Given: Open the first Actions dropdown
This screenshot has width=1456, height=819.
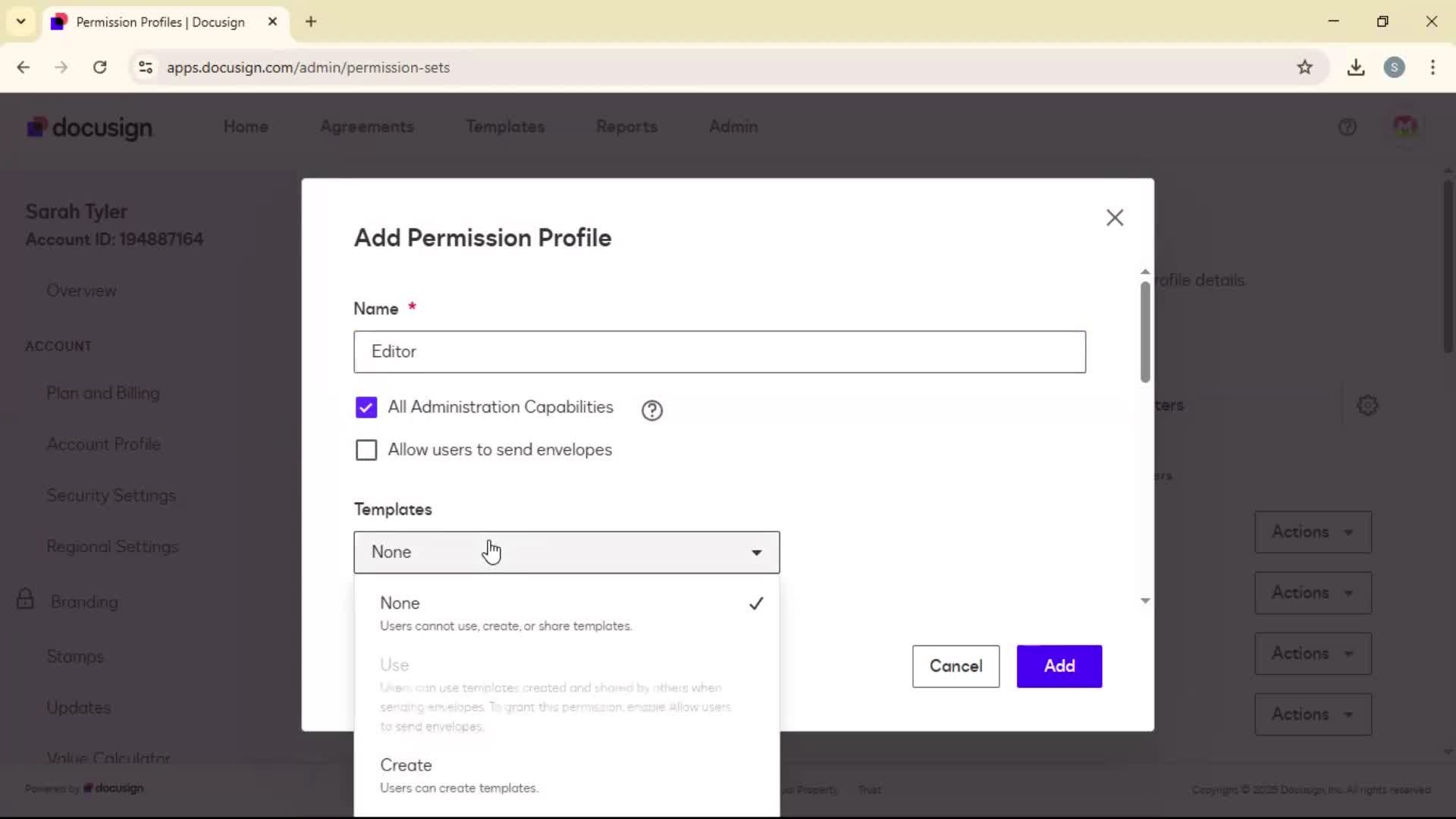Looking at the screenshot, I should tap(1313, 532).
